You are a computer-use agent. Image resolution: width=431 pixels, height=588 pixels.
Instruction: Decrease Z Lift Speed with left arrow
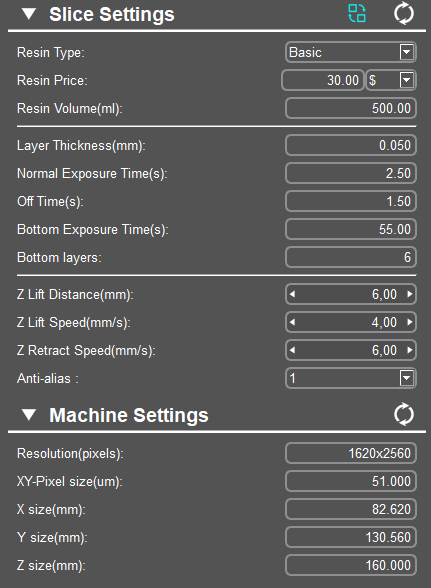pyautogui.click(x=293, y=322)
